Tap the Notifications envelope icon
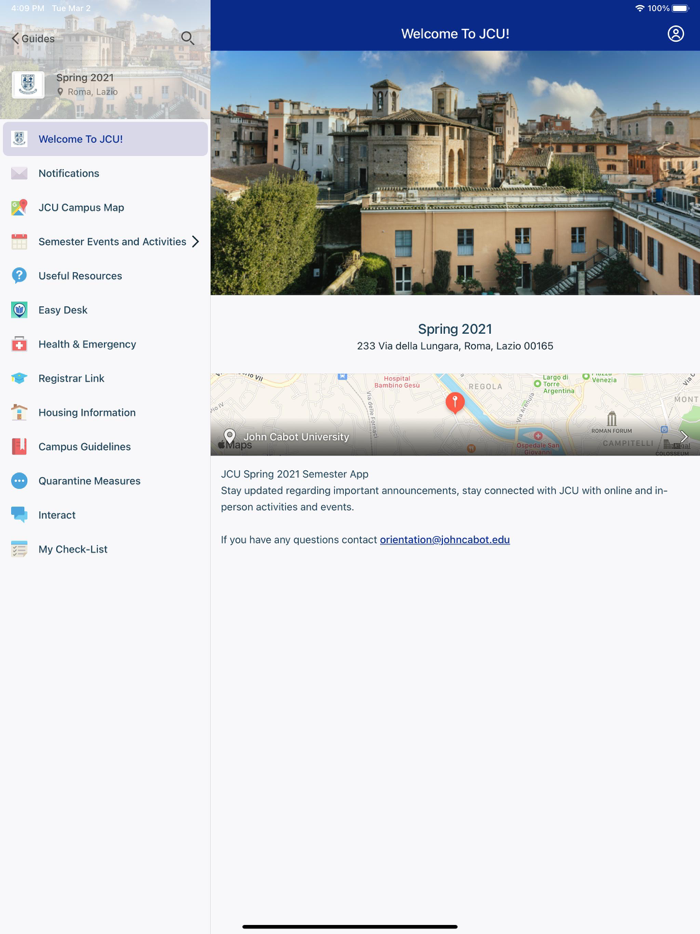 point(19,173)
